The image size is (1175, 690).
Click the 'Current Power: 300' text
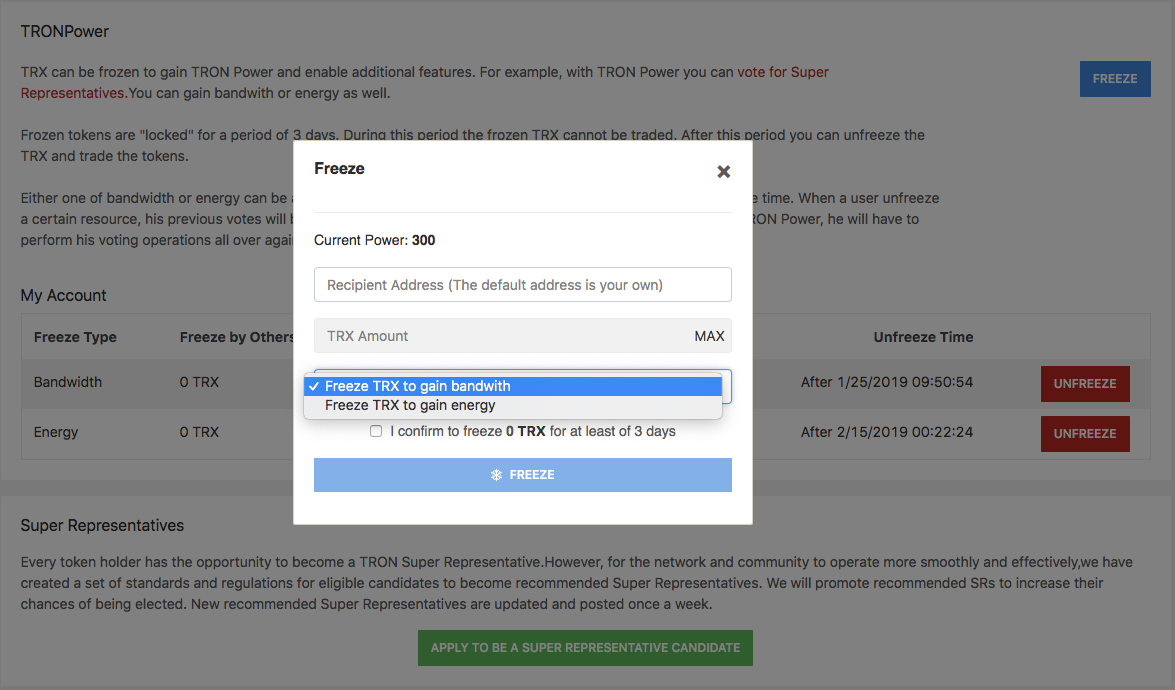tap(375, 240)
